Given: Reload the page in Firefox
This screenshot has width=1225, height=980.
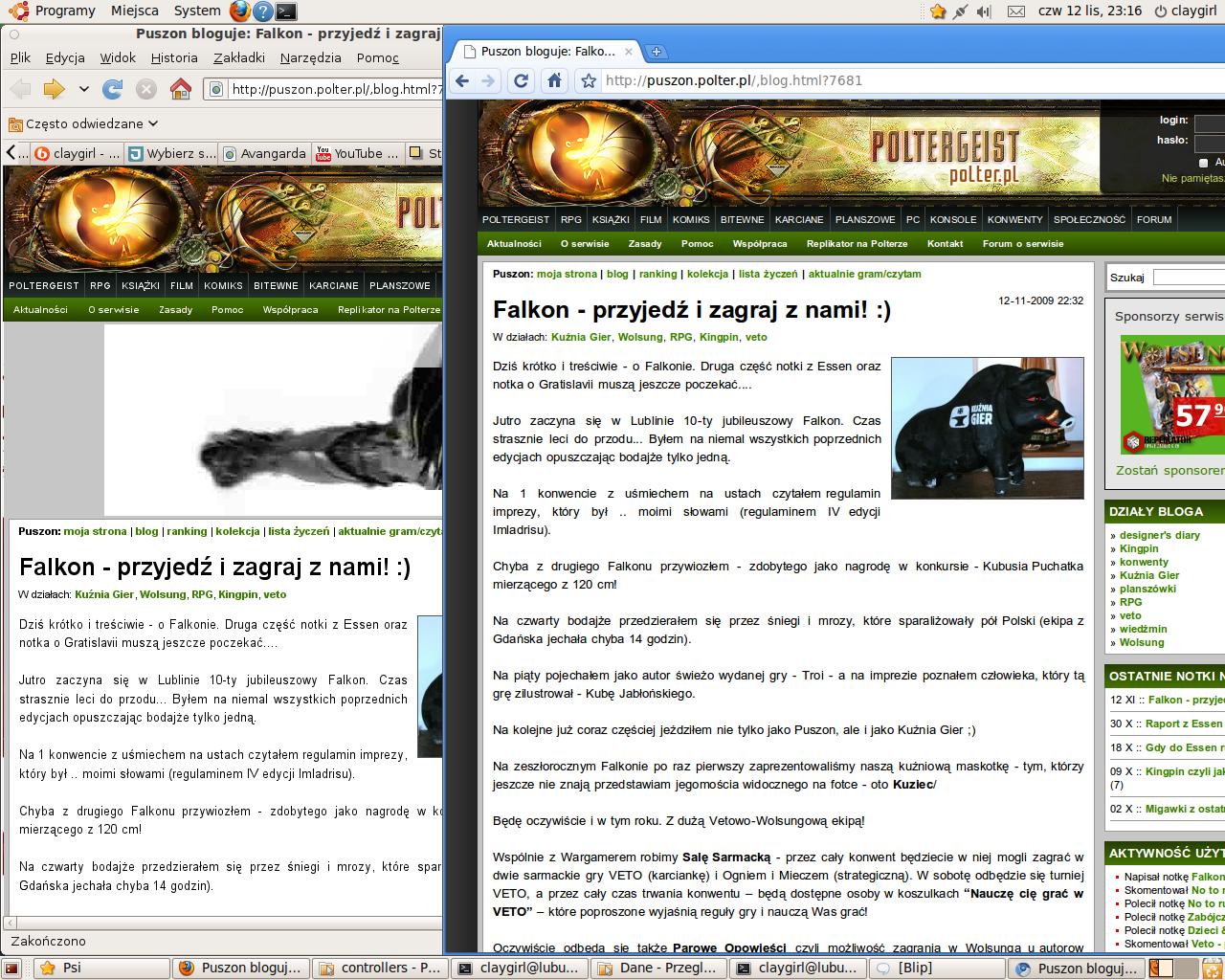Looking at the screenshot, I should [113, 89].
